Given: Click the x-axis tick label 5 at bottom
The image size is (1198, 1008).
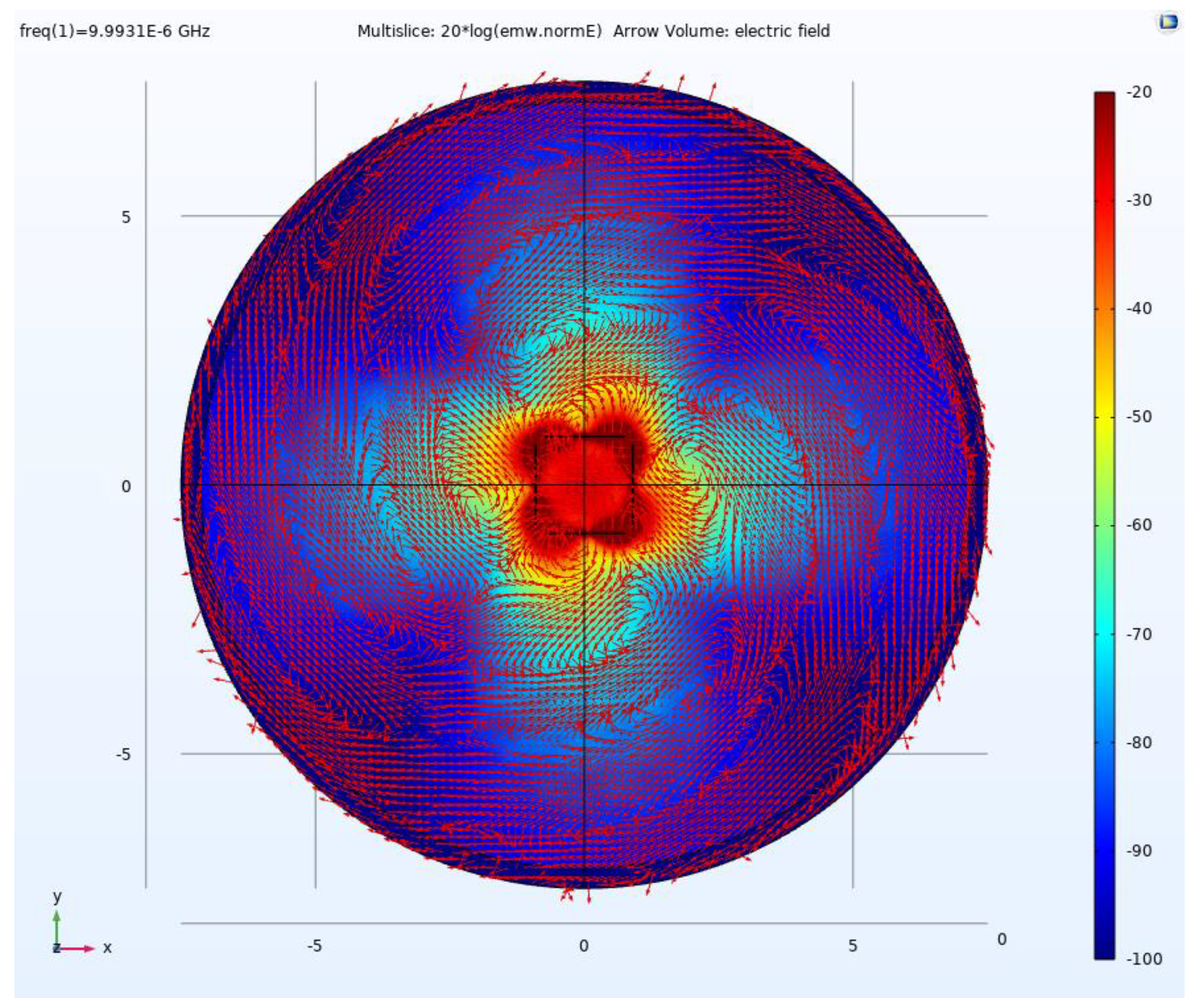Looking at the screenshot, I should click(x=852, y=946).
